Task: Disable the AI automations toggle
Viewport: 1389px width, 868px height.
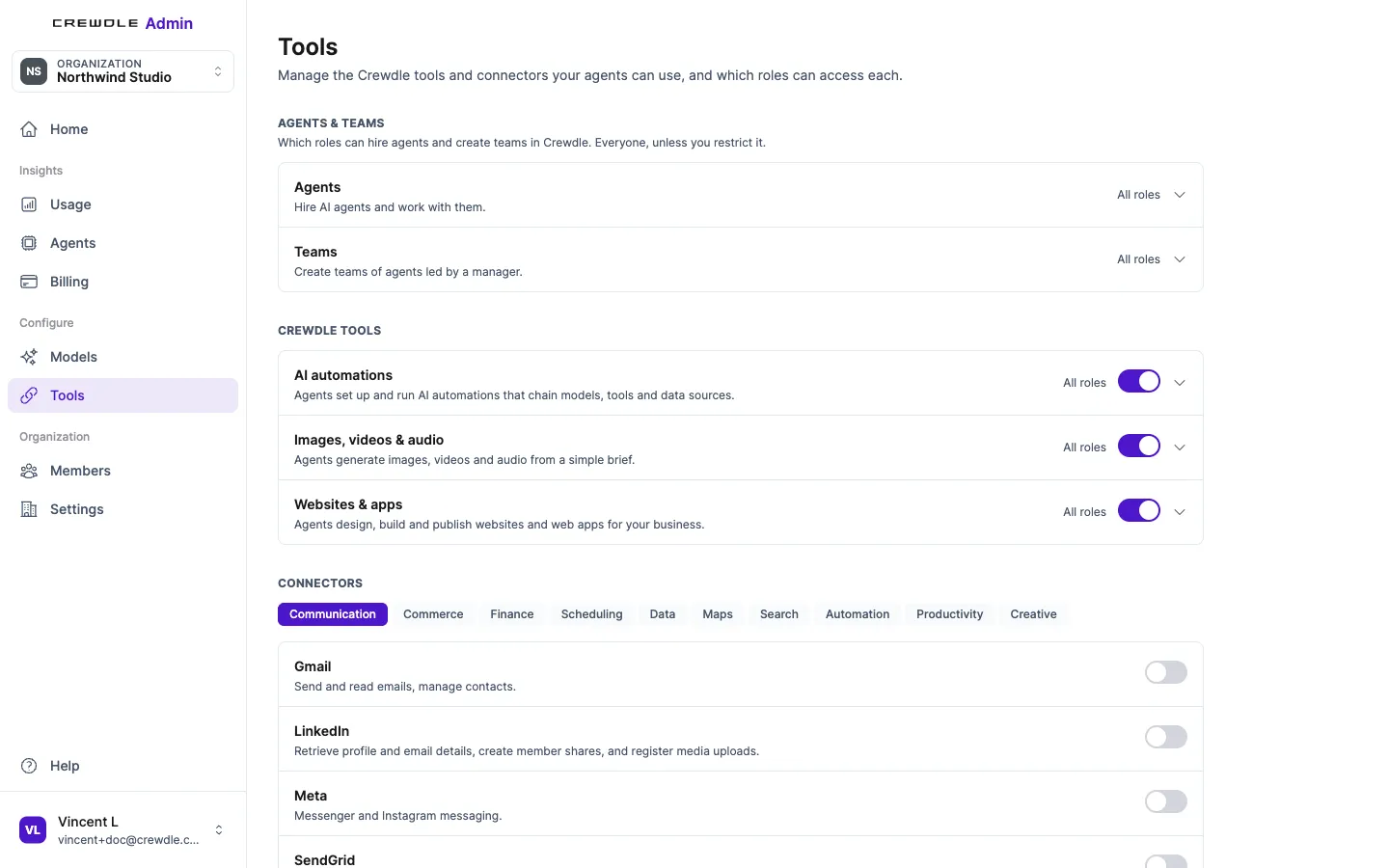Action: click(x=1139, y=381)
